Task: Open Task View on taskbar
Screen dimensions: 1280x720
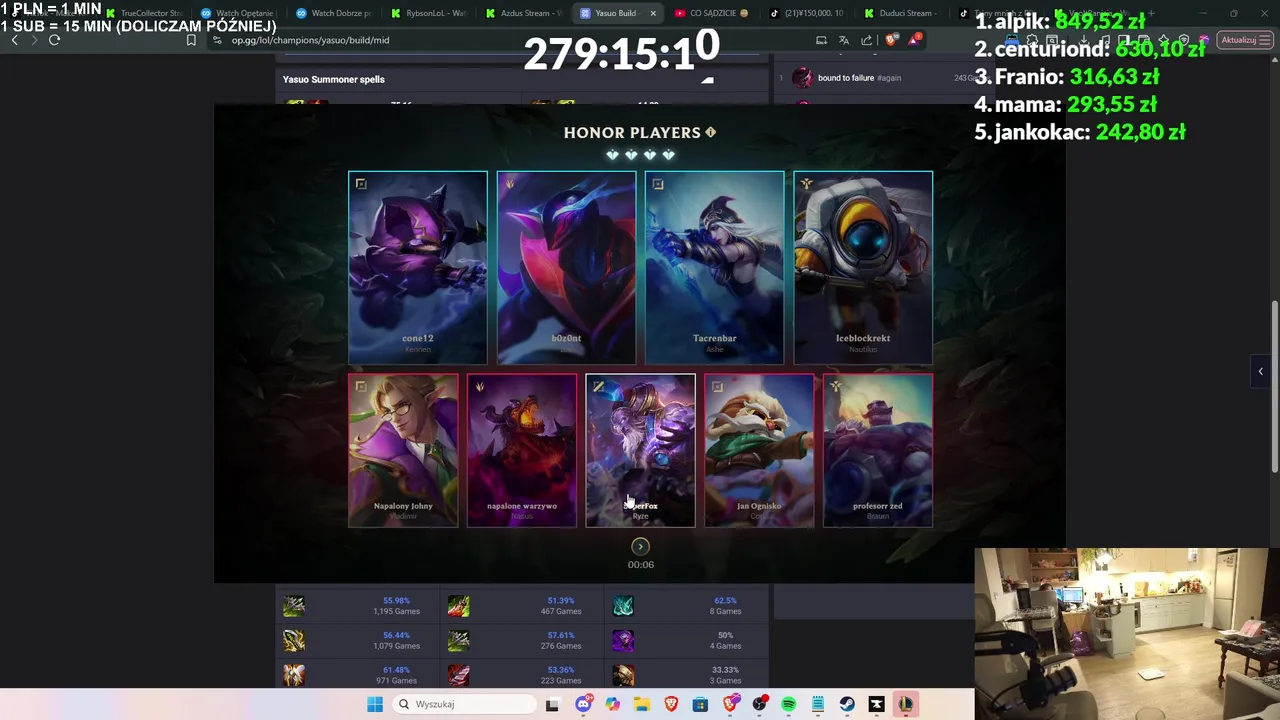Action: (x=552, y=704)
